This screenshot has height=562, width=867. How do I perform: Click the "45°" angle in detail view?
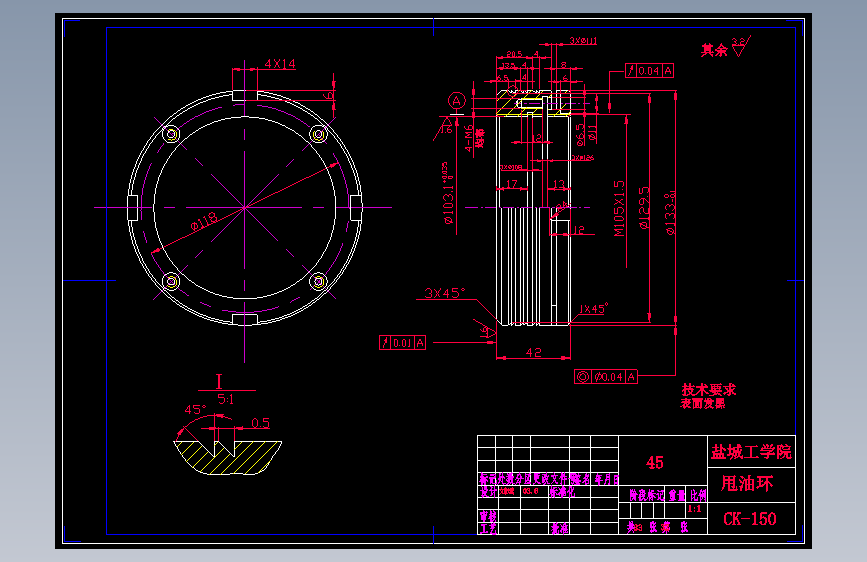coord(195,410)
